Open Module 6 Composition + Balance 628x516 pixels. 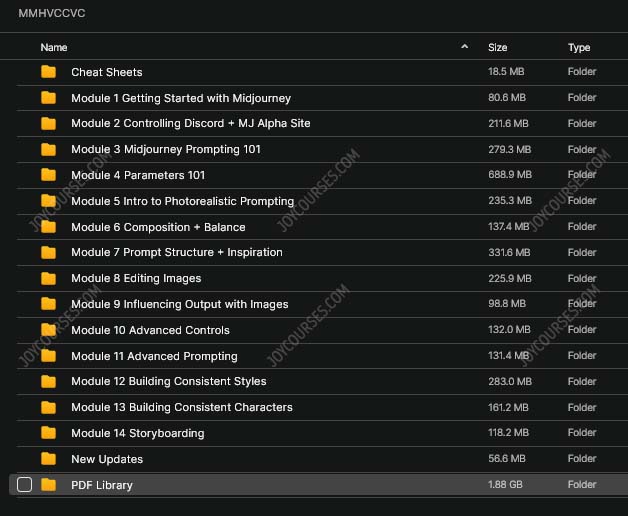pos(158,227)
